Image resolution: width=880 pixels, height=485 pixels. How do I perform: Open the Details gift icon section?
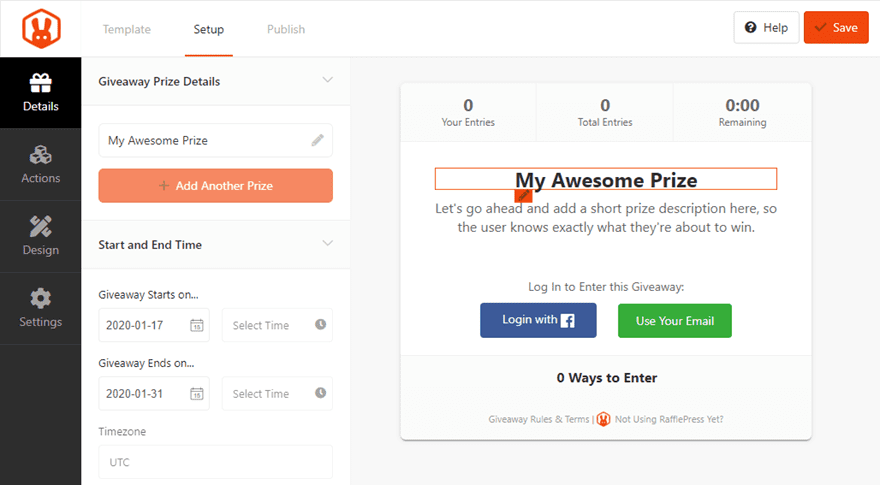pos(41,93)
